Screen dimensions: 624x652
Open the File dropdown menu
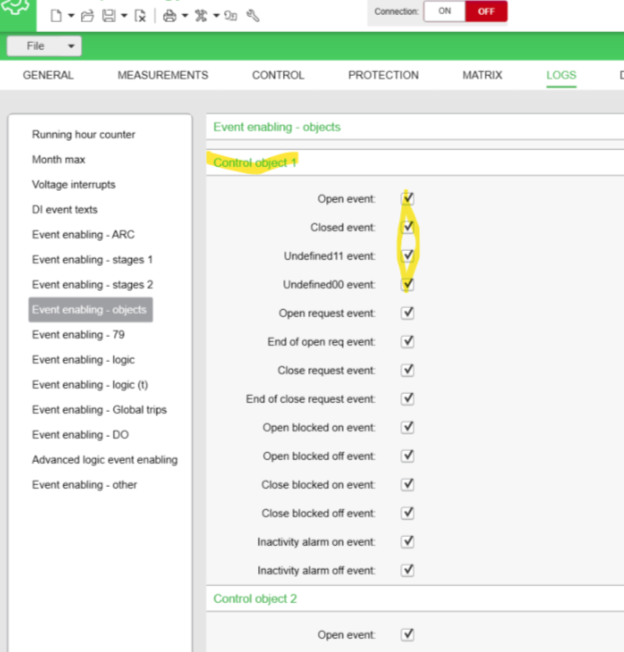(44, 46)
